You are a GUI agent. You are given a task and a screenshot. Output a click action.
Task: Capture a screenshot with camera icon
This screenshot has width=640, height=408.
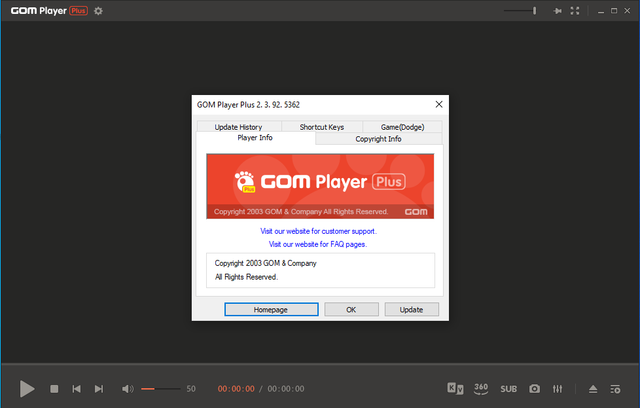pyautogui.click(x=534, y=389)
